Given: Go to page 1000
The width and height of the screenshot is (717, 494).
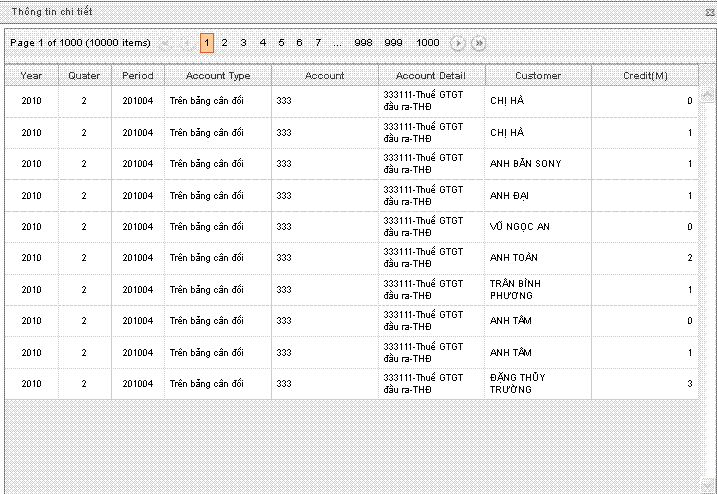Looking at the screenshot, I should pos(428,43).
